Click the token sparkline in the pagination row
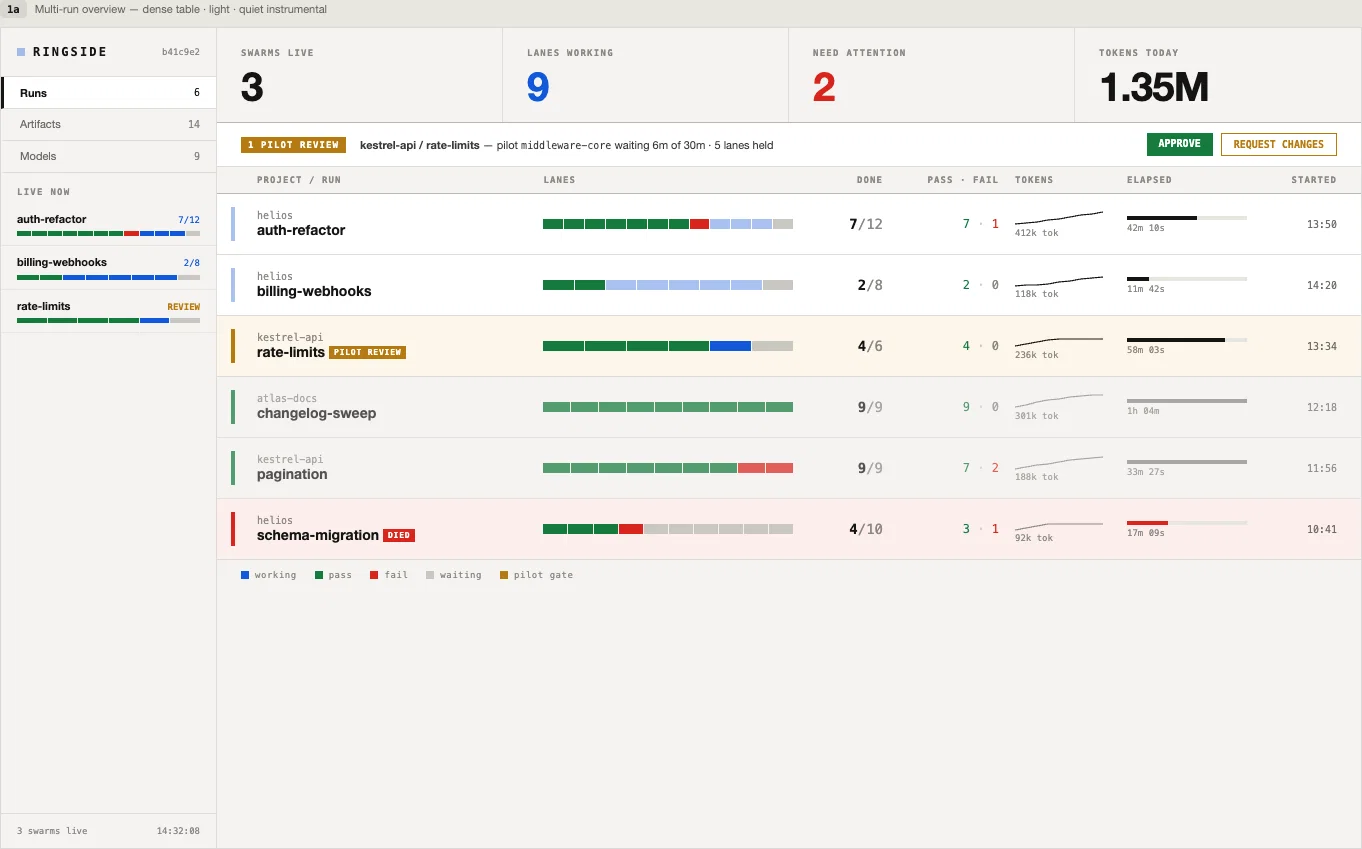This screenshot has width=1362, height=849. coord(1059,463)
